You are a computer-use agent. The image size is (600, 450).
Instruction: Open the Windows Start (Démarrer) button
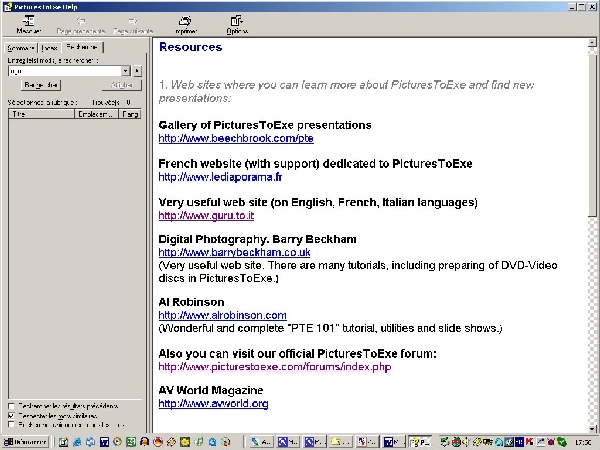click(26, 442)
